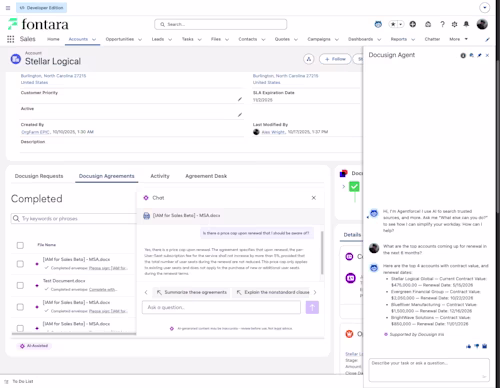Screen dimensions: 500x388
Task: Start a new Docusign Agent conversation
Action: coord(471,55)
